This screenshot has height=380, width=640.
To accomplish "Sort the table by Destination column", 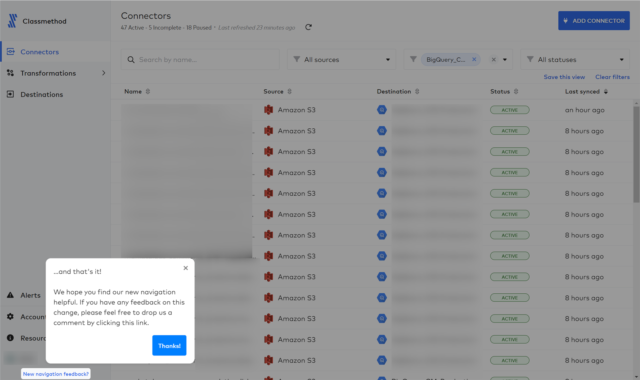I will (398, 91).
